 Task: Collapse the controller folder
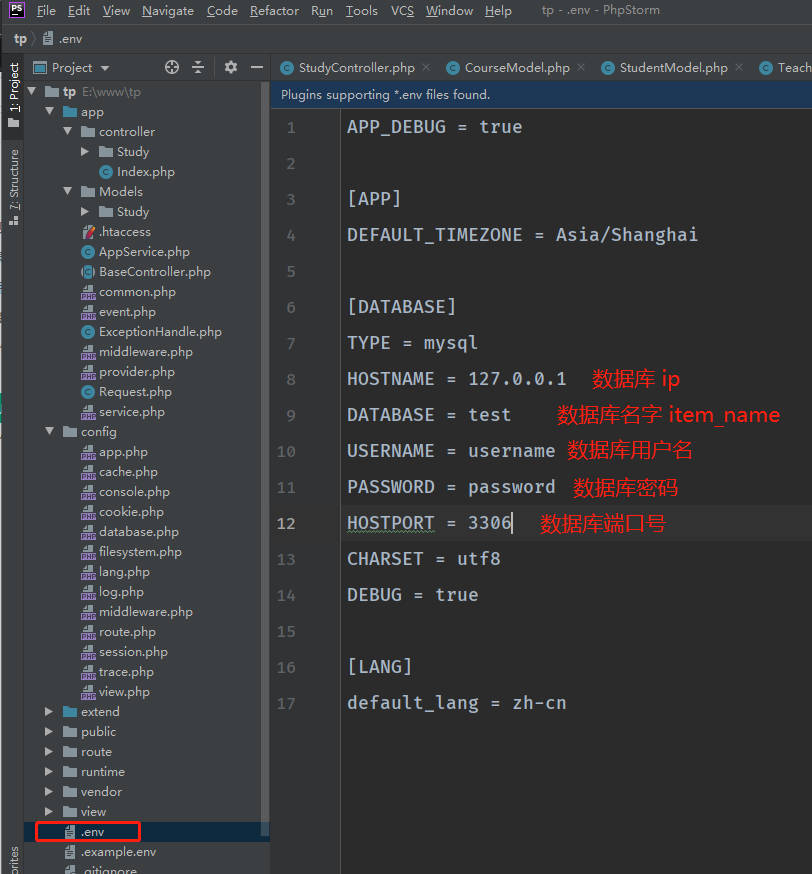[x=67, y=132]
